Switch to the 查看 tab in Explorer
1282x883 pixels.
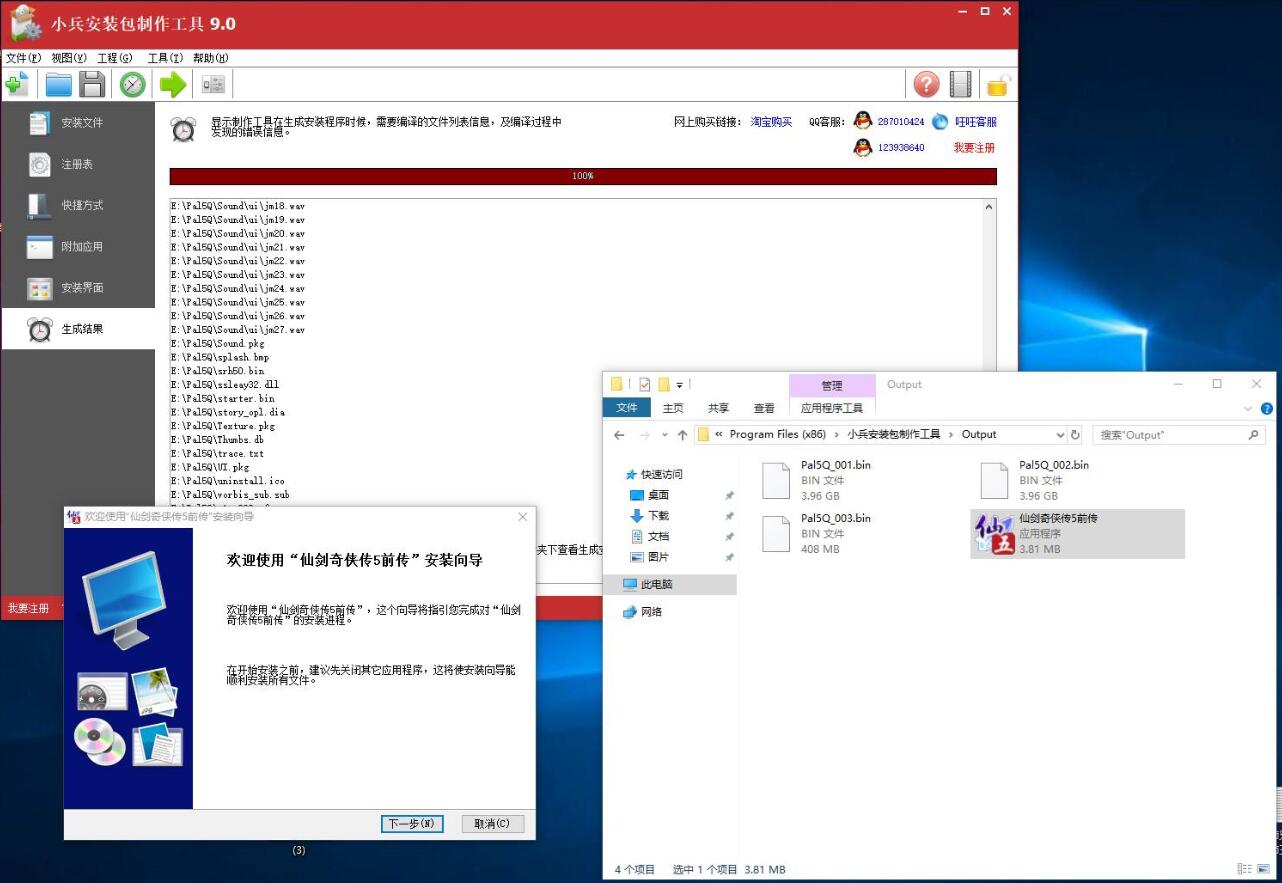(x=763, y=407)
